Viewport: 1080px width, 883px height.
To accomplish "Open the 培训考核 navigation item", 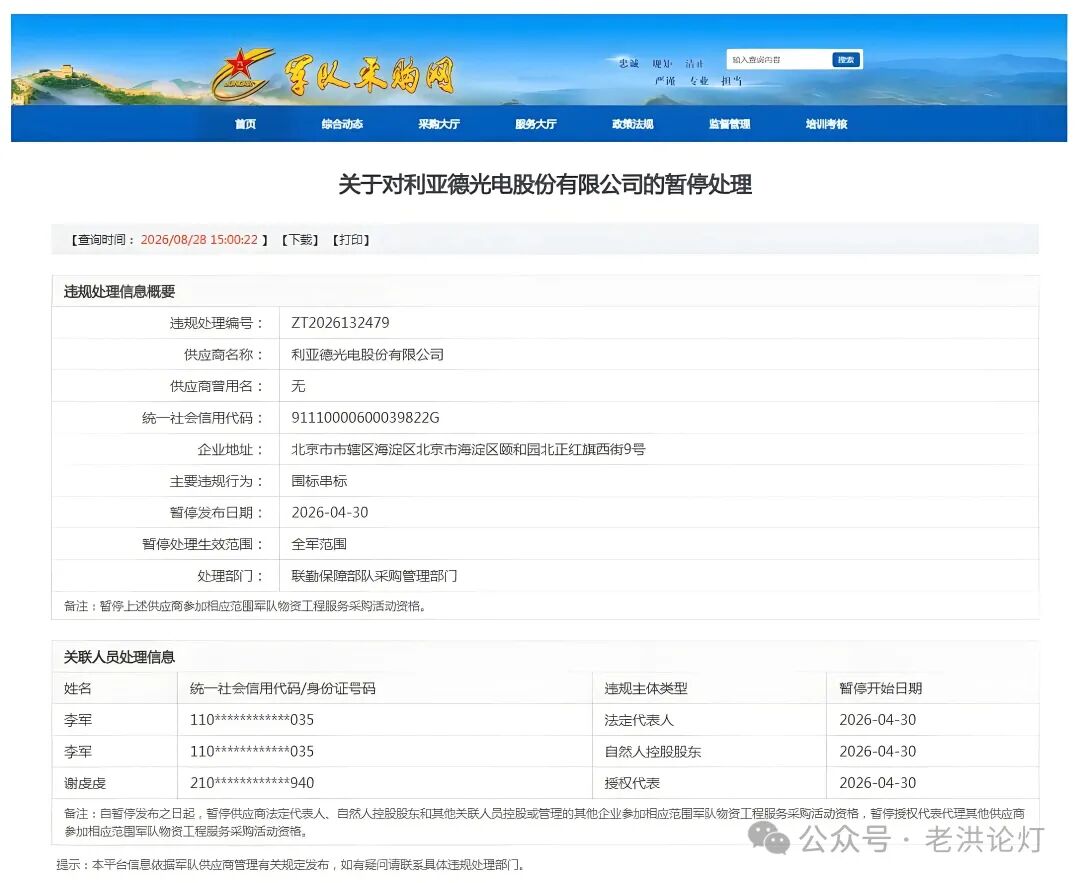I will pyautogui.click(x=827, y=124).
